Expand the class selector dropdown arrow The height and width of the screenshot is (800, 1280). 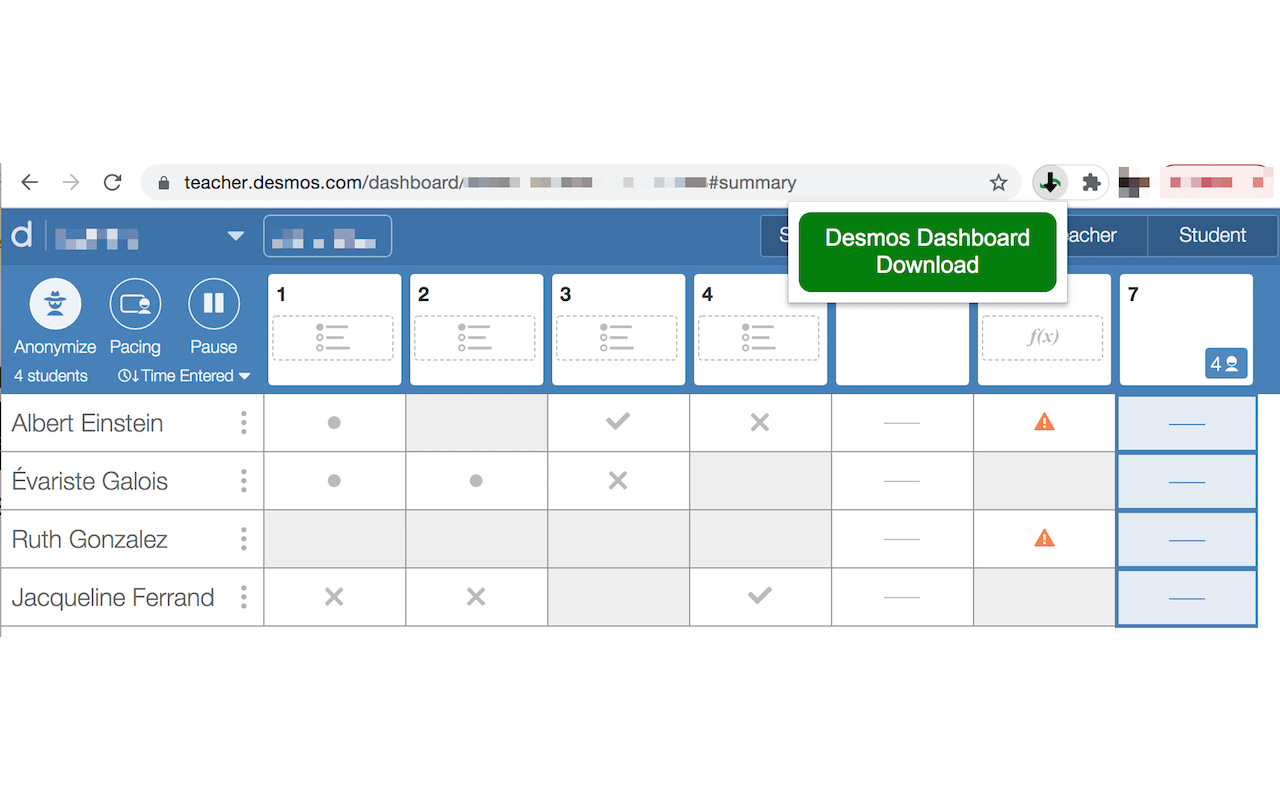(x=236, y=236)
